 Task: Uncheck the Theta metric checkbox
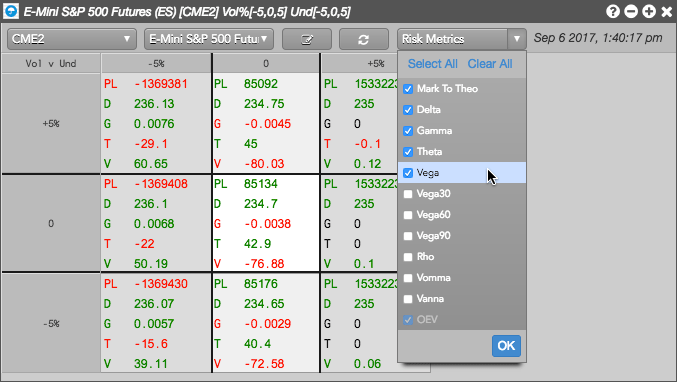coord(408,152)
